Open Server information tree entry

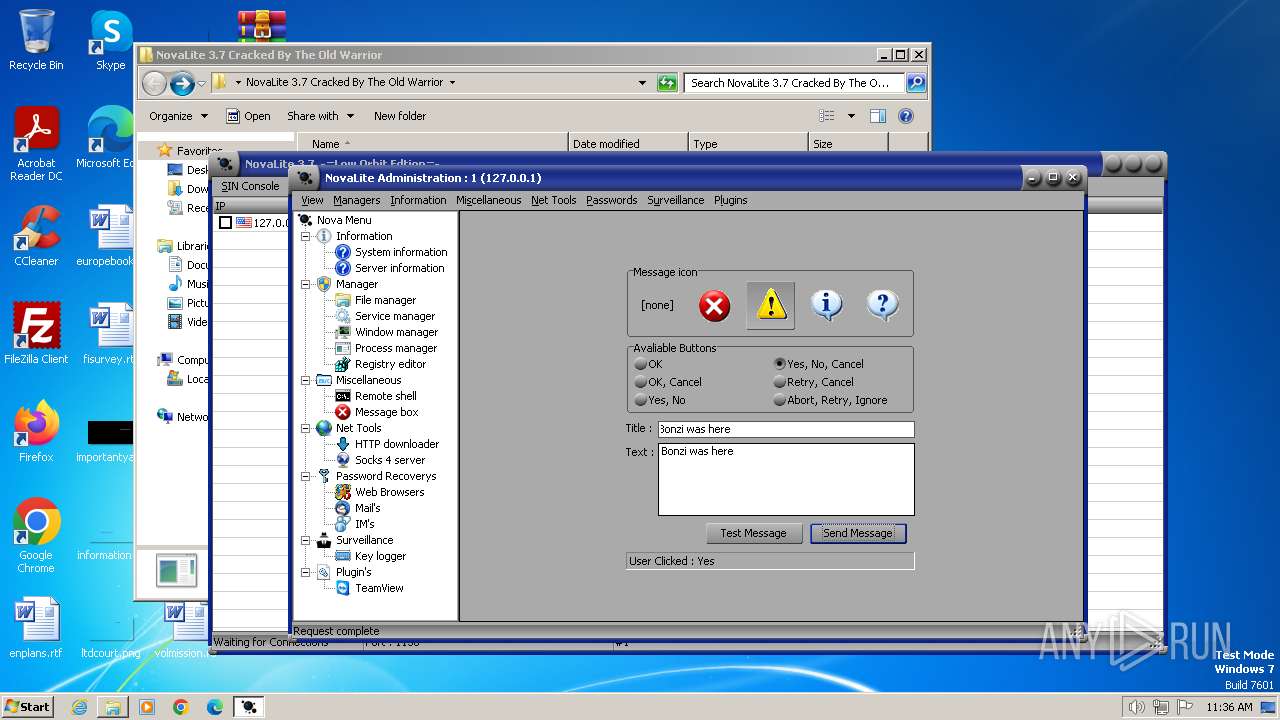(399, 268)
